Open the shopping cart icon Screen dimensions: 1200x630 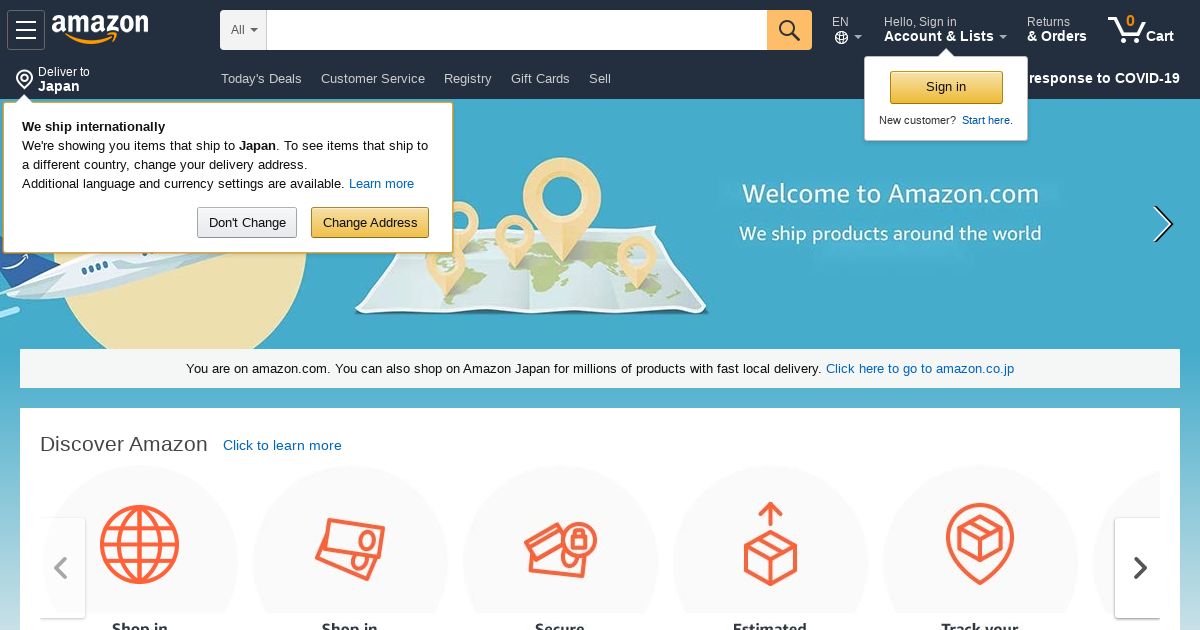pyautogui.click(x=1141, y=30)
